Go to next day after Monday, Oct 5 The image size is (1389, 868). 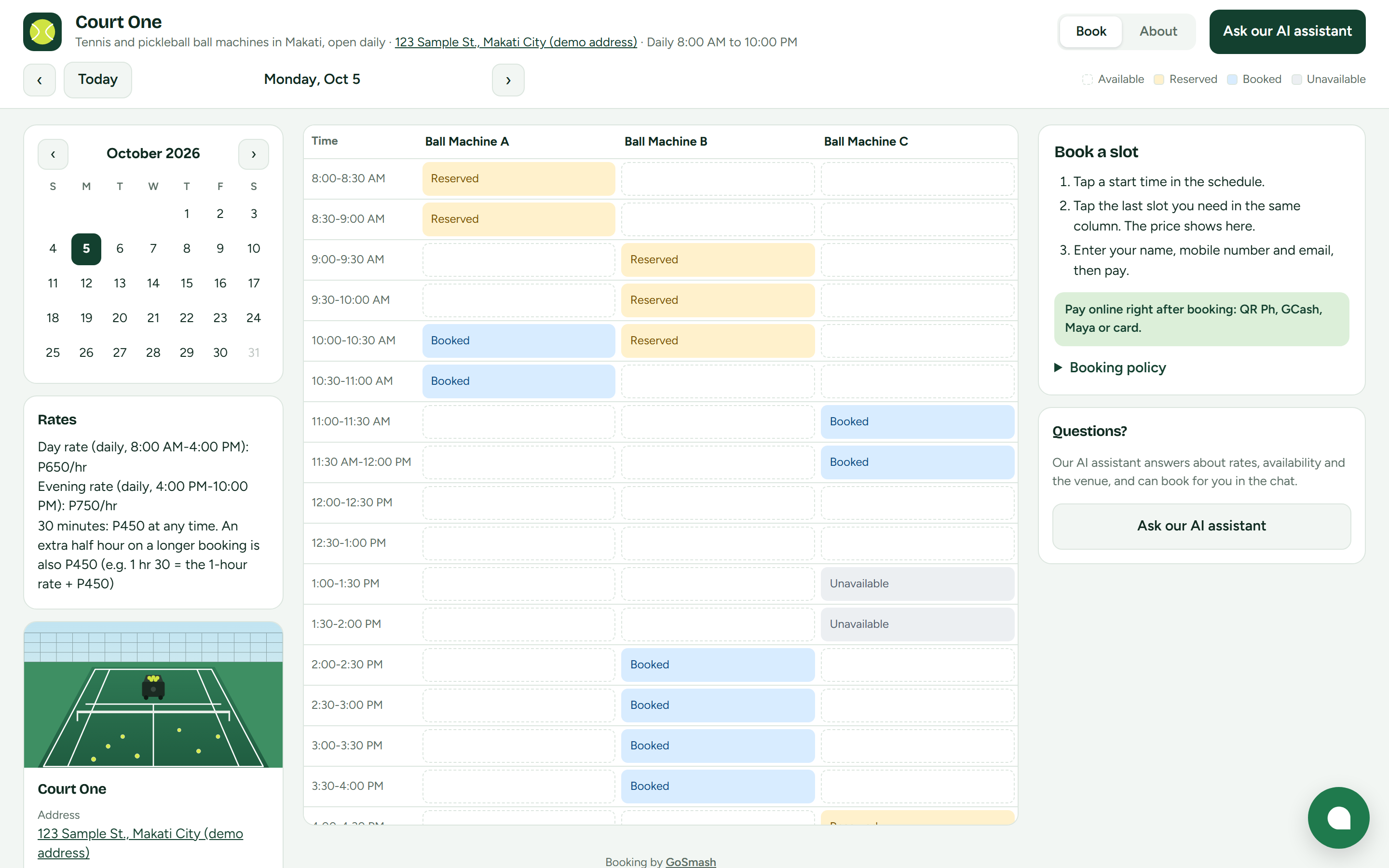pos(508,80)
